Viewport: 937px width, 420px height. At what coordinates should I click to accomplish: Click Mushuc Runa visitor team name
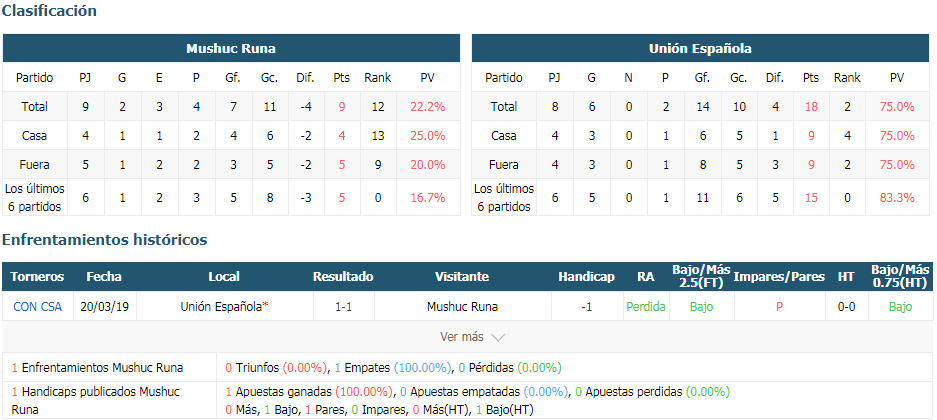tap(463, 307)
